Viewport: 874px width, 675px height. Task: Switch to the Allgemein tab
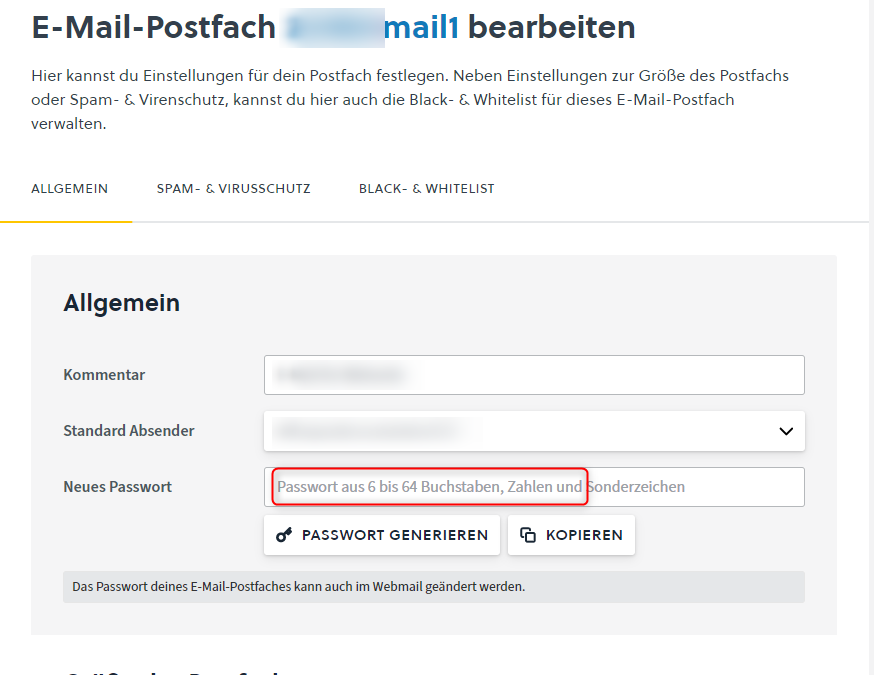pyautogui.click(x=70, y=189)
